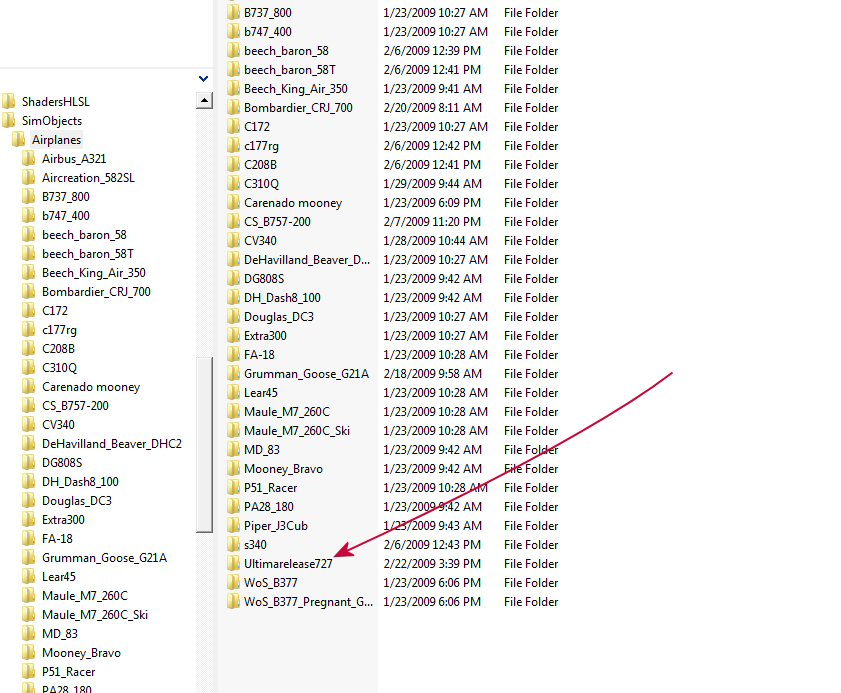The height and width of the screenshot is (693, 841).
Task: Select Grumman_Goose_G21A in the folder tree
Action: (105, 557)
